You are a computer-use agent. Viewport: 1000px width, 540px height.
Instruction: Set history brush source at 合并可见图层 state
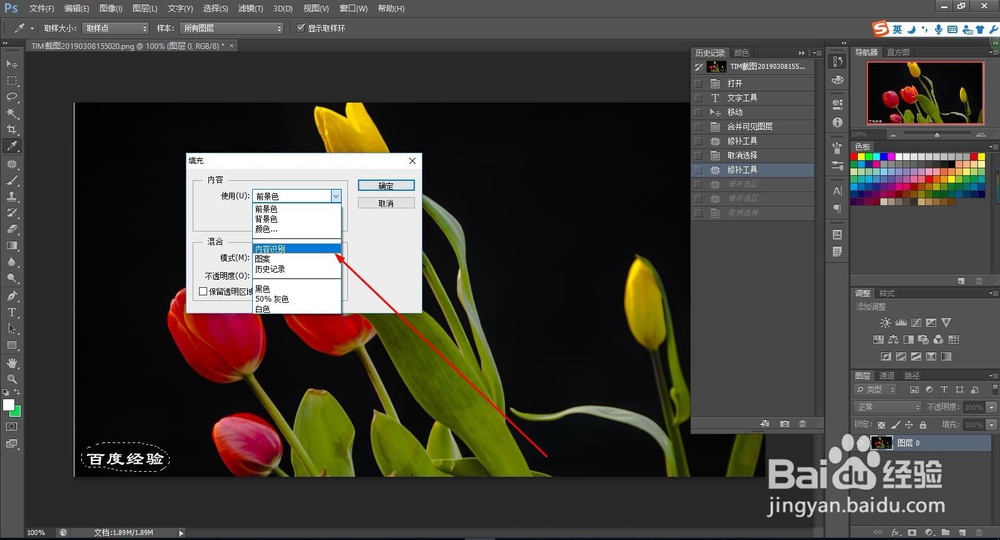click(698, 126)
